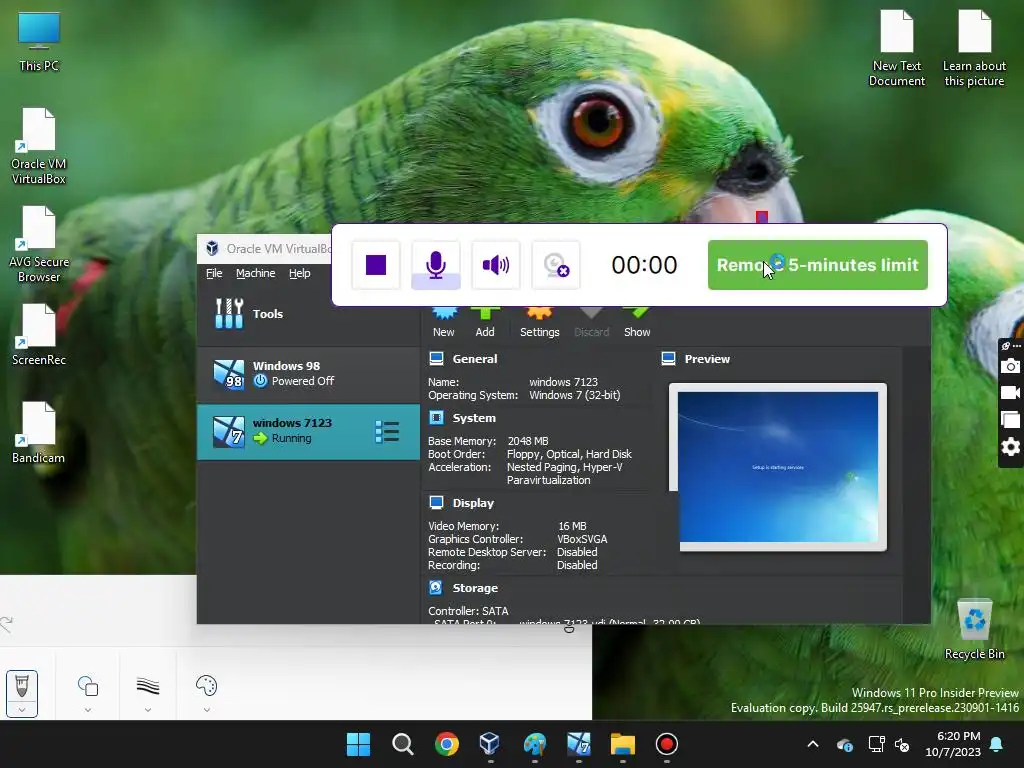The image size is (1024, 768).
Task: Select the Windows 98 virtual machine
Action: [x=308, y=374]
